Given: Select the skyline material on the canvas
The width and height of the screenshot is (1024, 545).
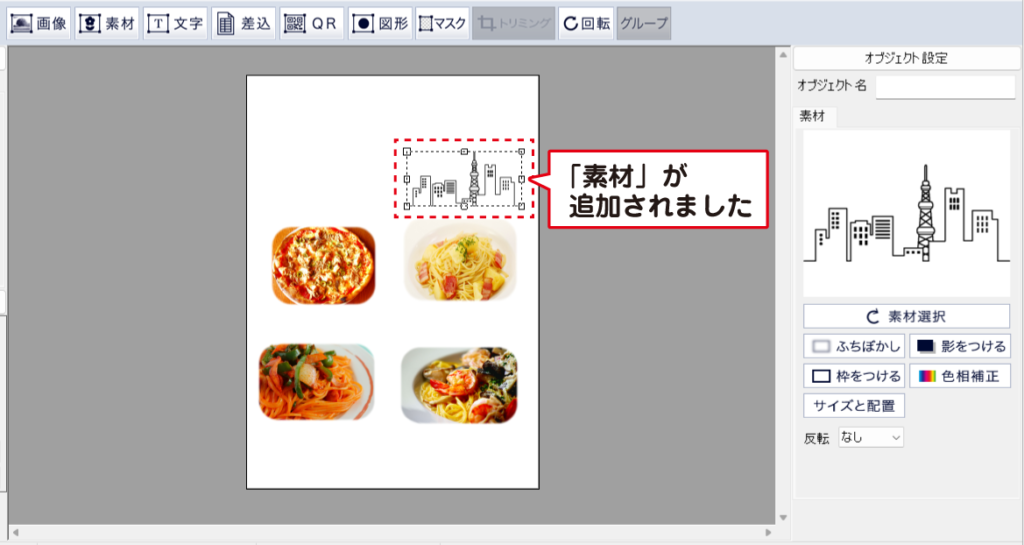Looking at the screenshot, I should point(464,179).
